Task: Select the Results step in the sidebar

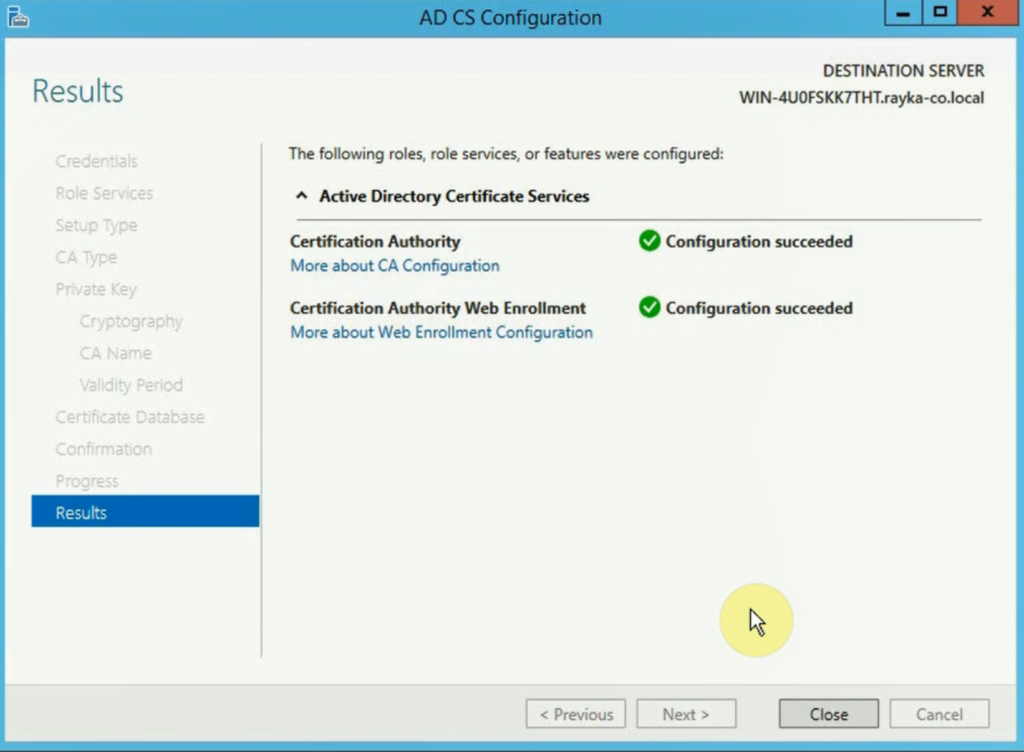Action: [145, 512]
